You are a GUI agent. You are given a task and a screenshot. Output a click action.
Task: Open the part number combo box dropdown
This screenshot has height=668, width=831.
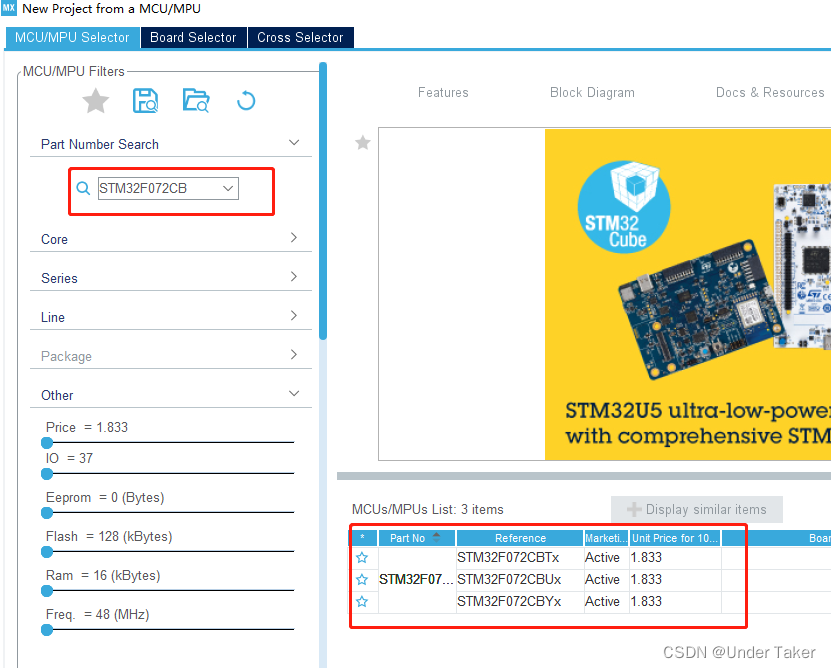pyautogui.click(x=228, y=188)
